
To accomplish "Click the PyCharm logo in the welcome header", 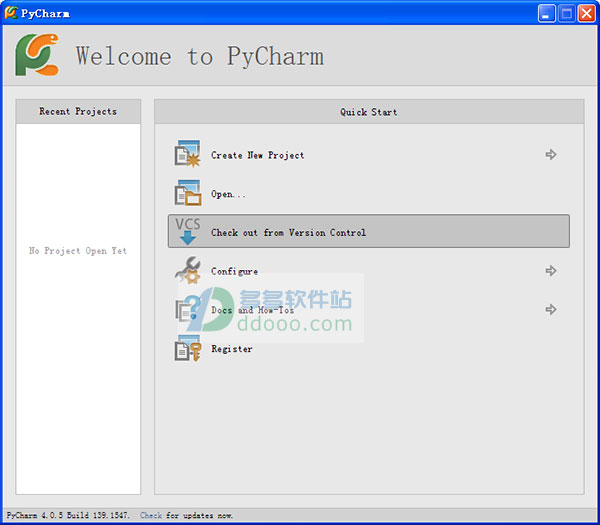I will [37, 55].
